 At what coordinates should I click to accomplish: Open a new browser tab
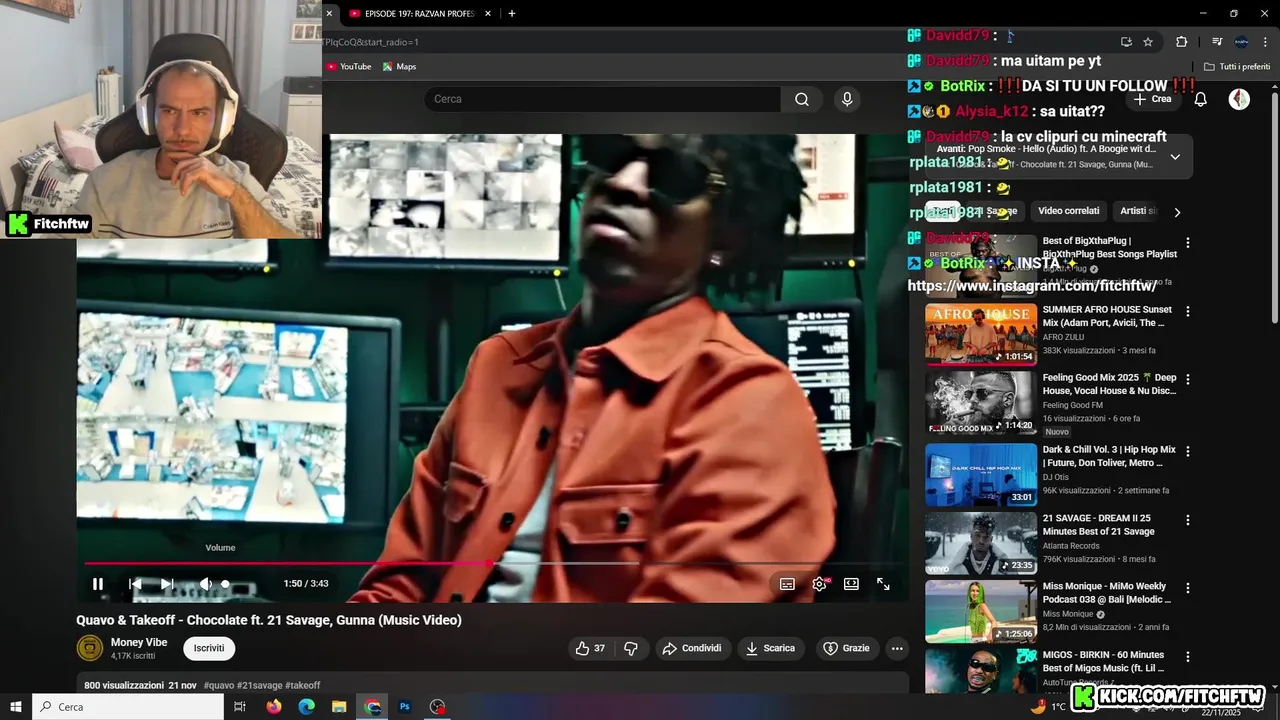(x=512, y=13)
